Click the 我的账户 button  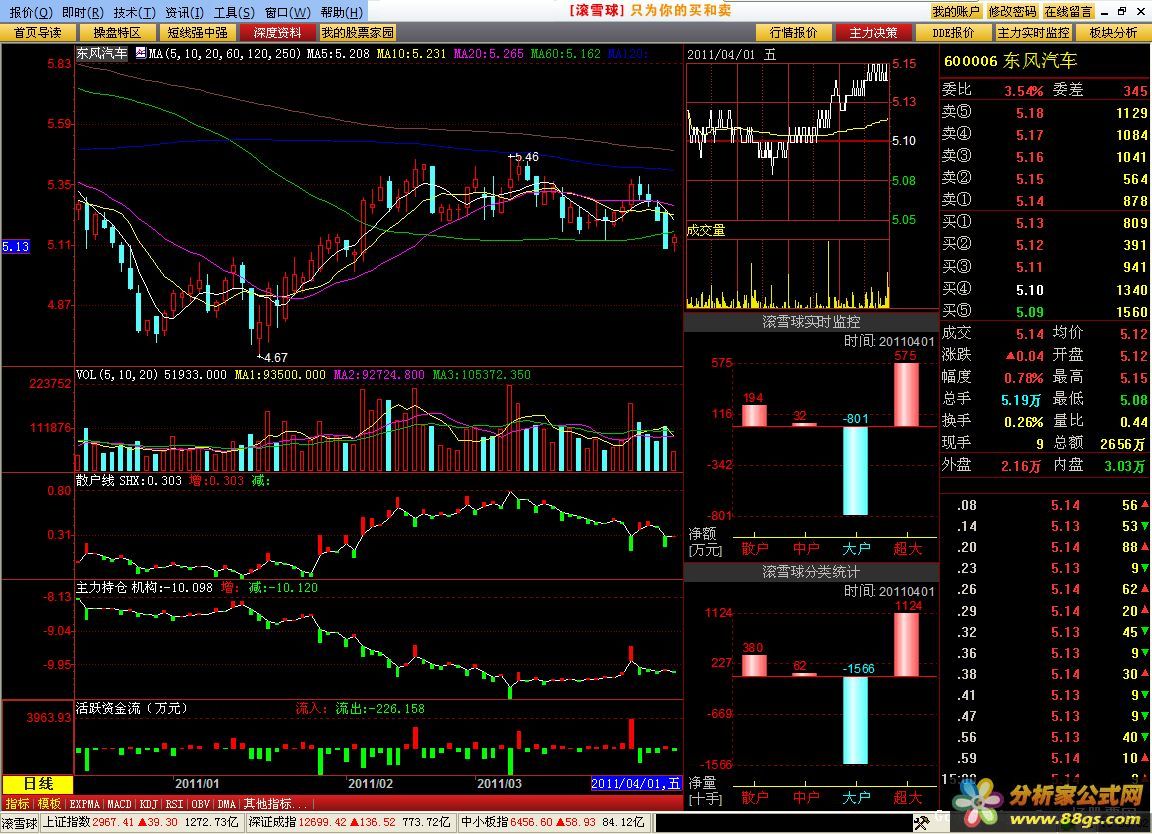click(956, 12)
